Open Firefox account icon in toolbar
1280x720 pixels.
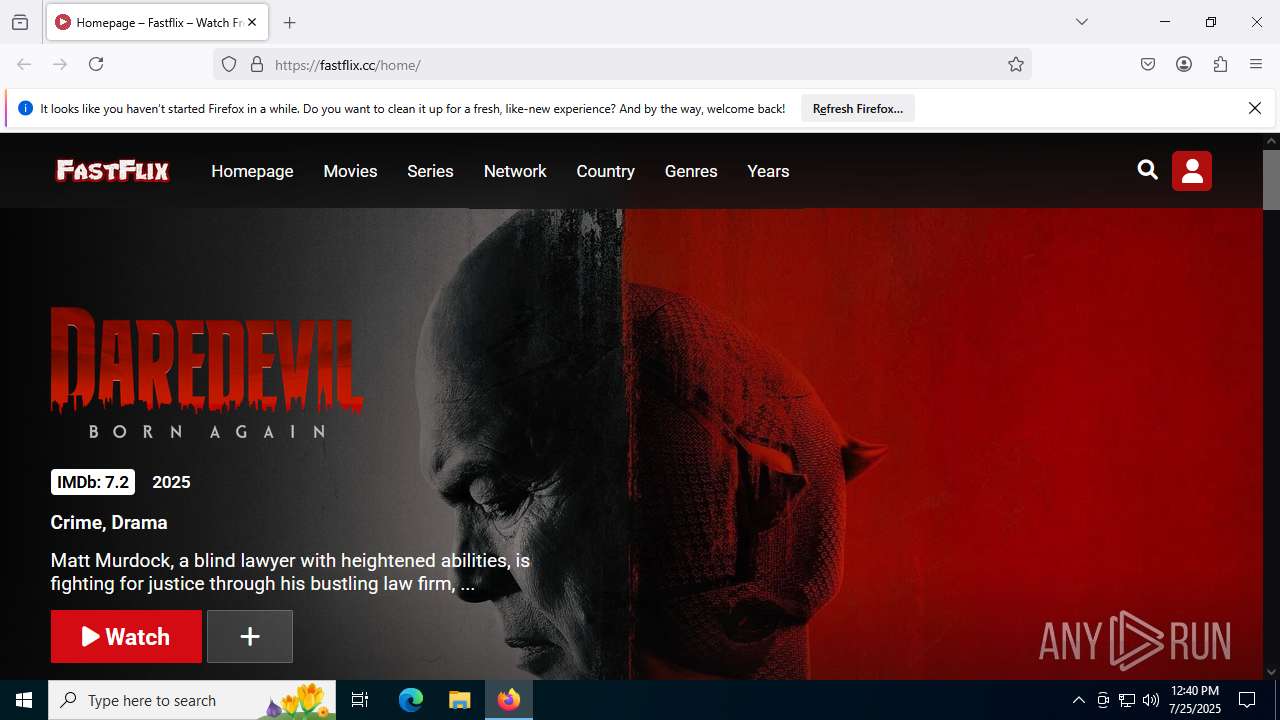coord(1184,64)
